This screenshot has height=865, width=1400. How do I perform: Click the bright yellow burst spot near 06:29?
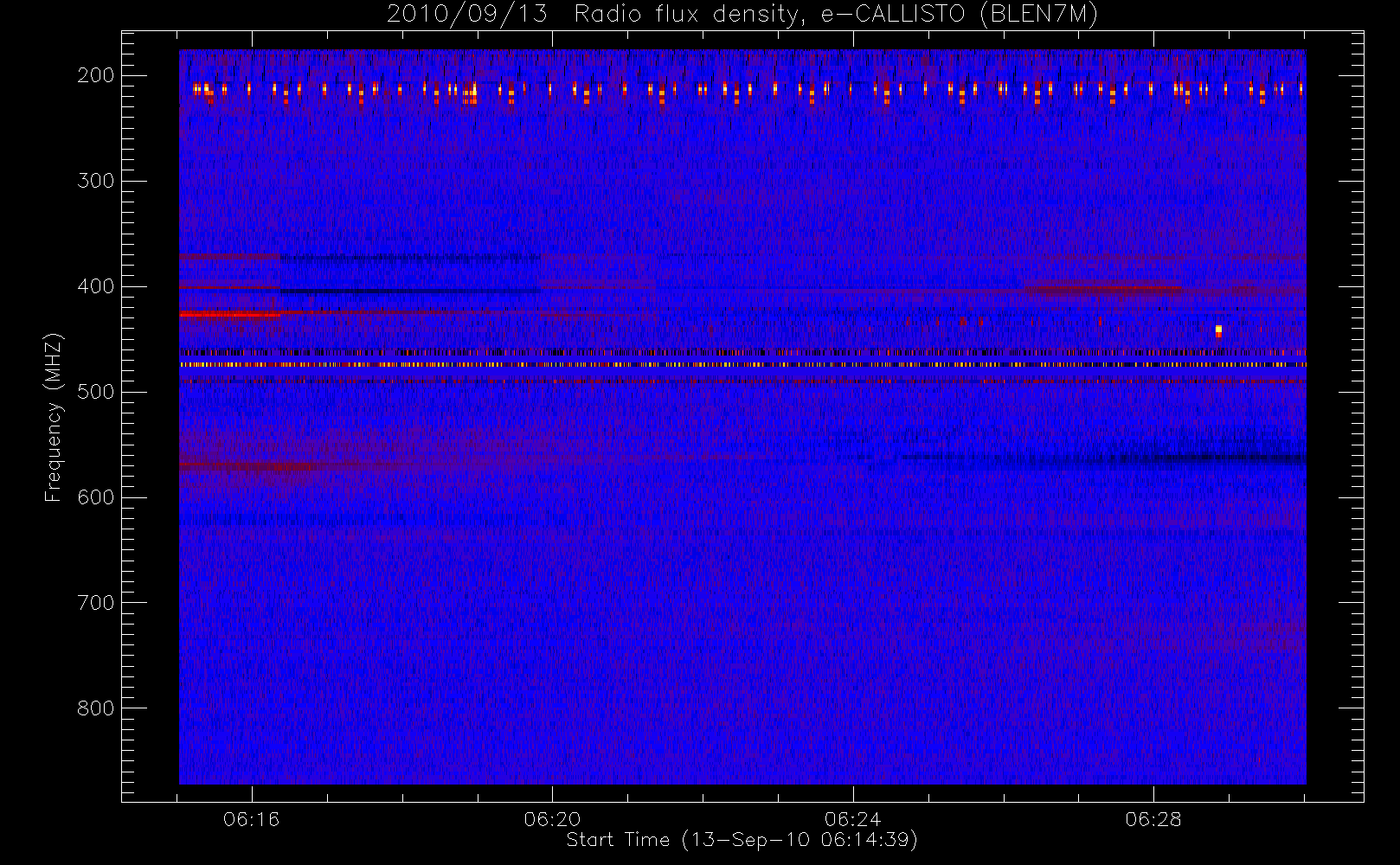tap(1218, 330)
